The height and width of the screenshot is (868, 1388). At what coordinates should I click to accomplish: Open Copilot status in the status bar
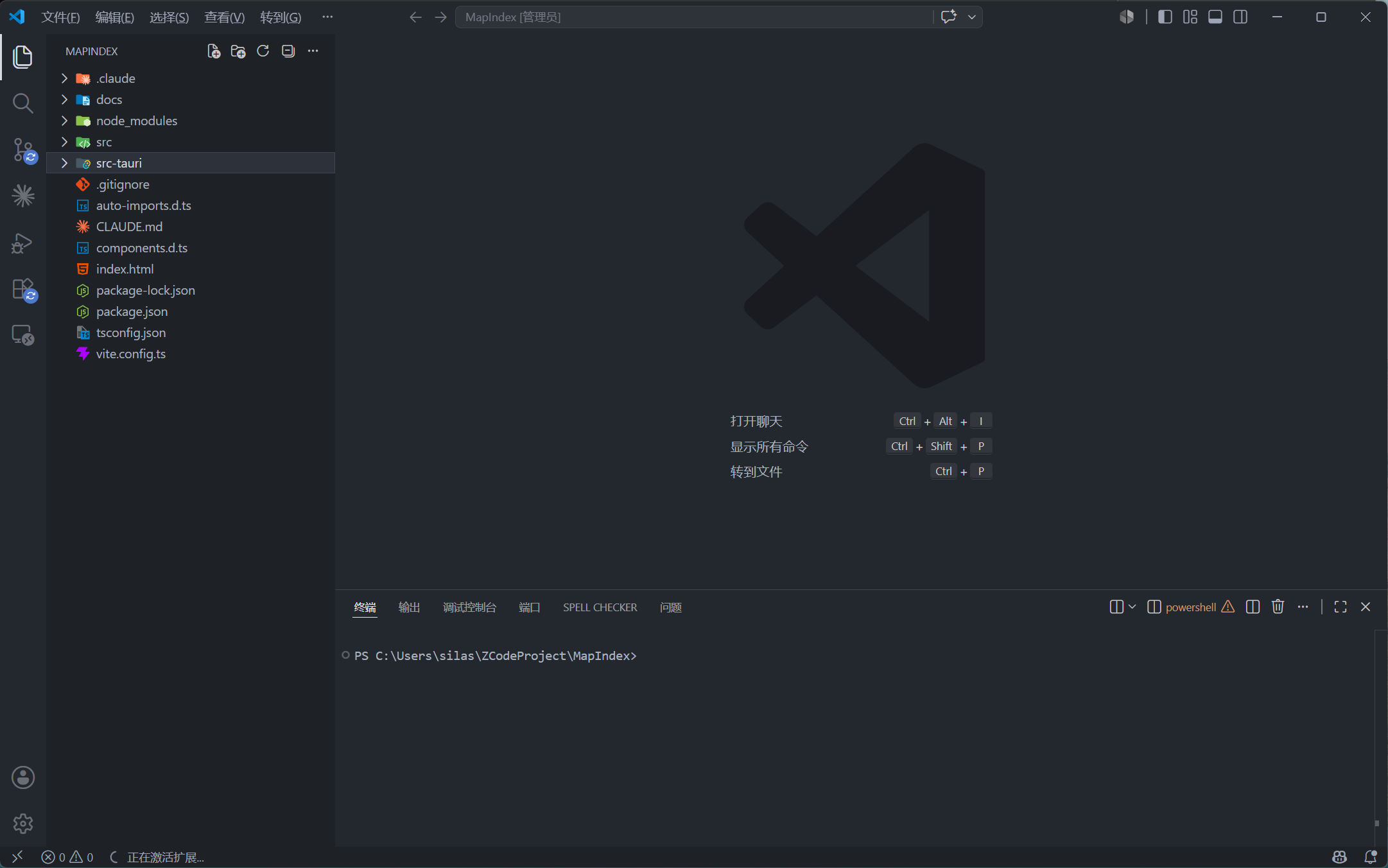click(x=1339, y=857)
